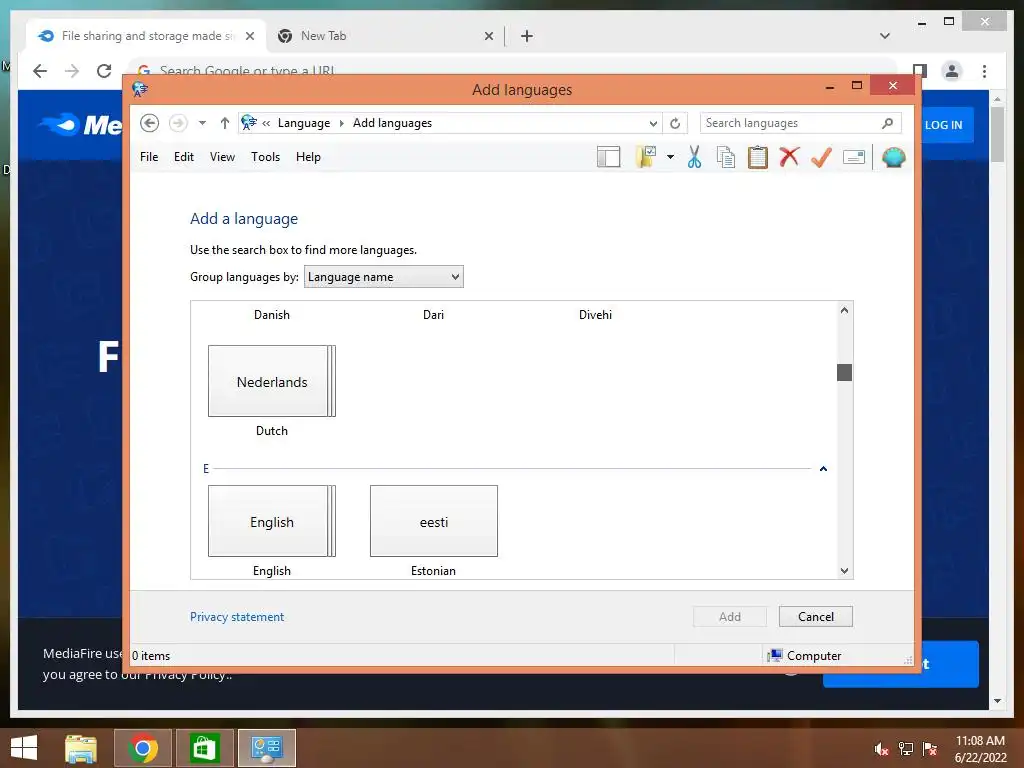This screenshot has width=1024, height=768.
Task: Click the Cut scissors icon
Action: (694, 157)
